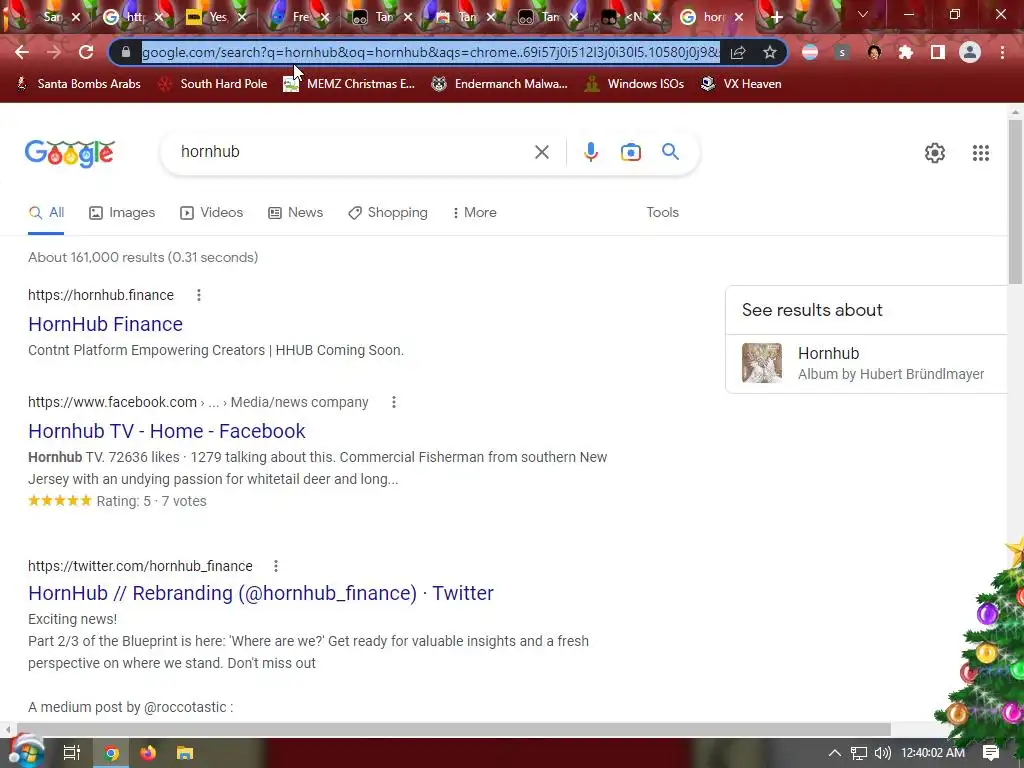
Task: Open VX Heaven bookmark
Action: tap(741, 84)
